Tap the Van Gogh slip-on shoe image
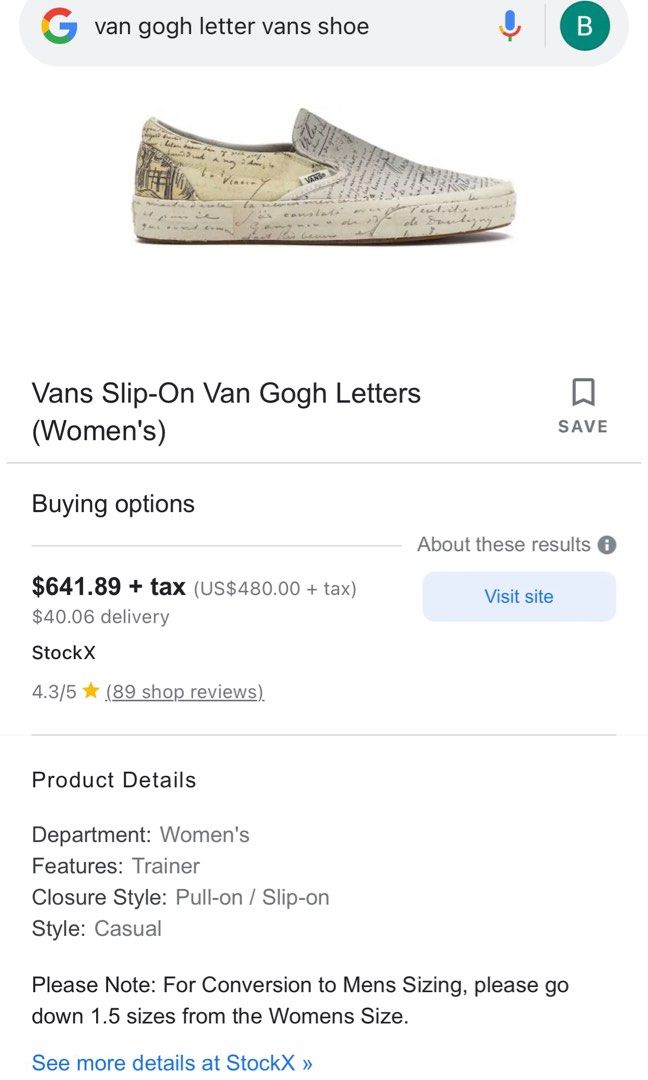Viewport: 648px width, 1080px height. coord(324,180)
